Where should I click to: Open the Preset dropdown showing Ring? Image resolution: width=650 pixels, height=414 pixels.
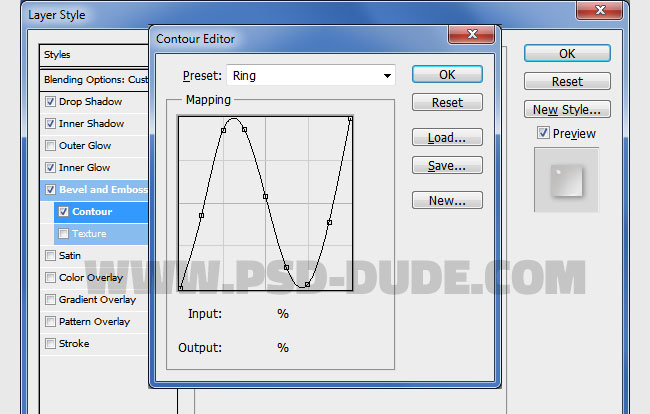[x=311, y=75]
